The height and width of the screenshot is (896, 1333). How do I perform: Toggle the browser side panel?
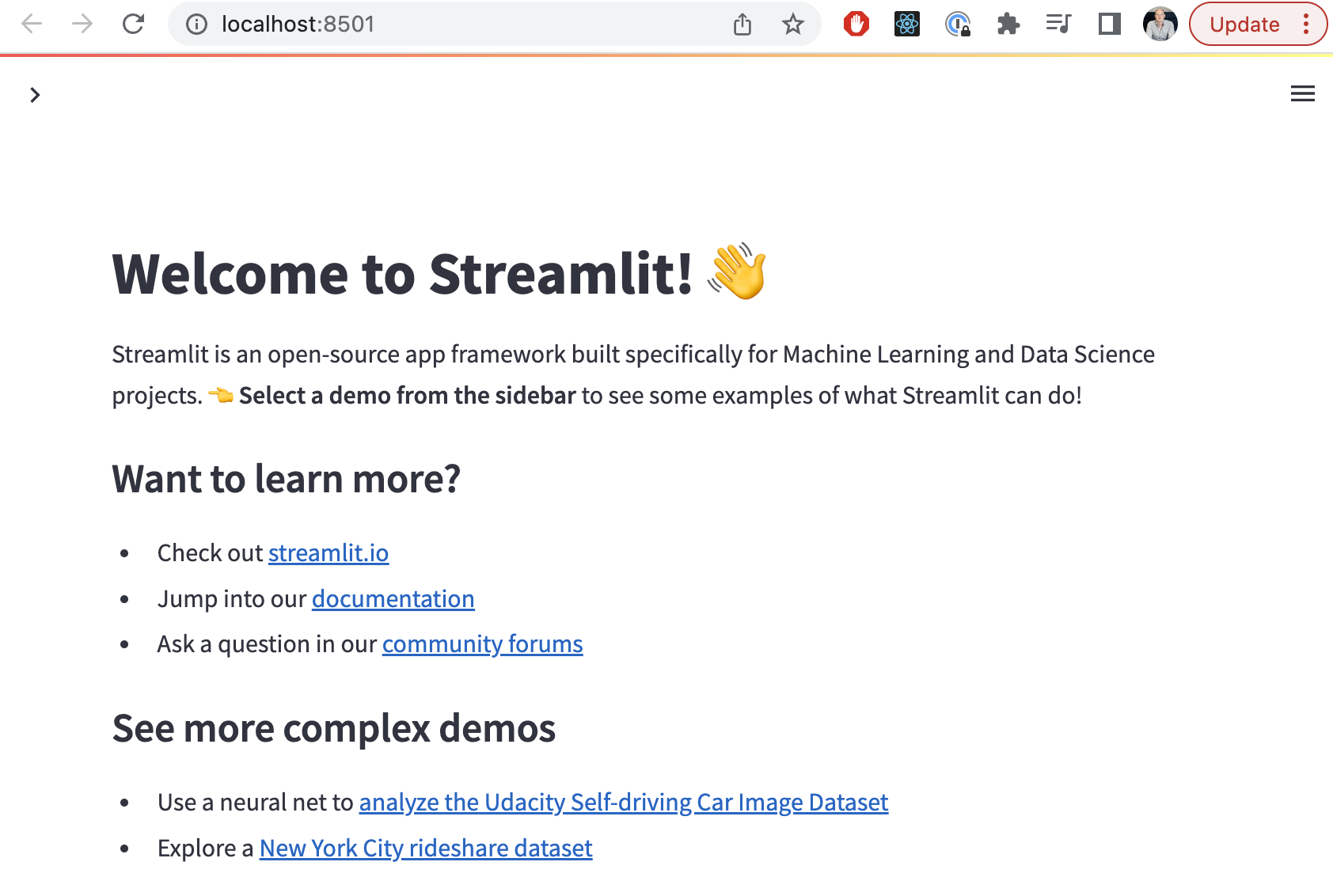[x=1109, y=24]
